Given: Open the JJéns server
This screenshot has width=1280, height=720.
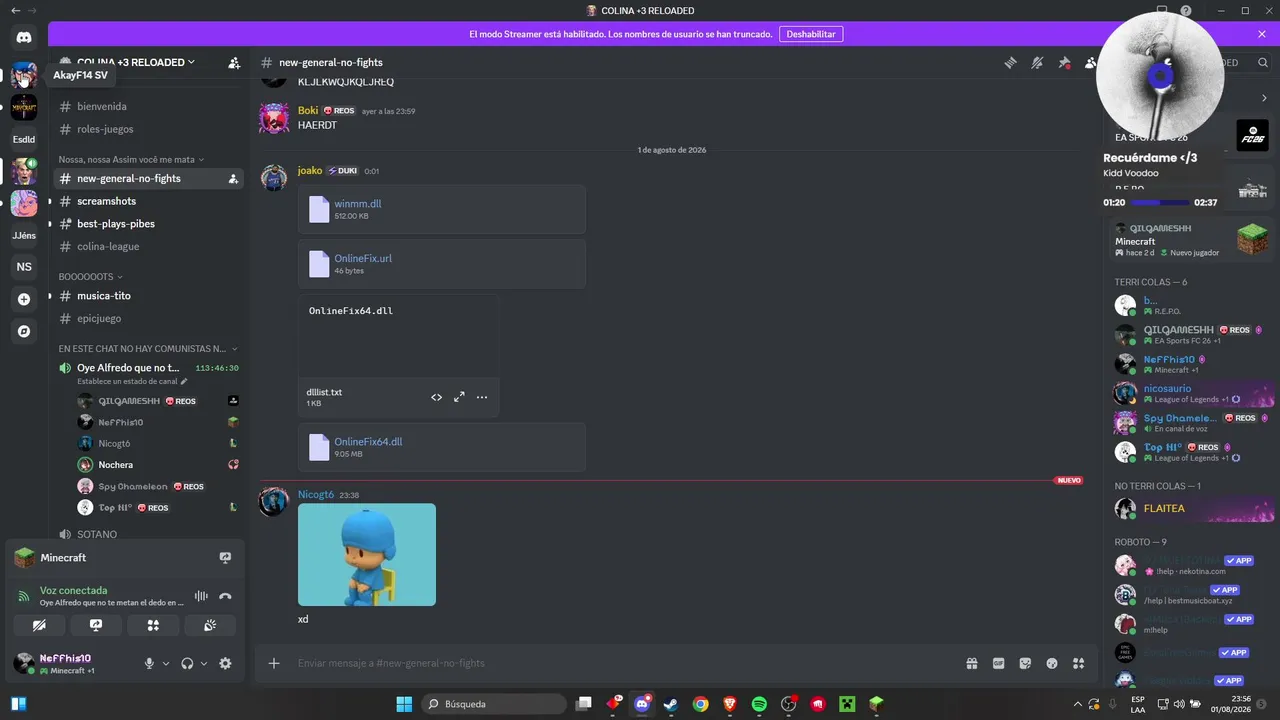Looking at the screenshot, I should (24, 235).
